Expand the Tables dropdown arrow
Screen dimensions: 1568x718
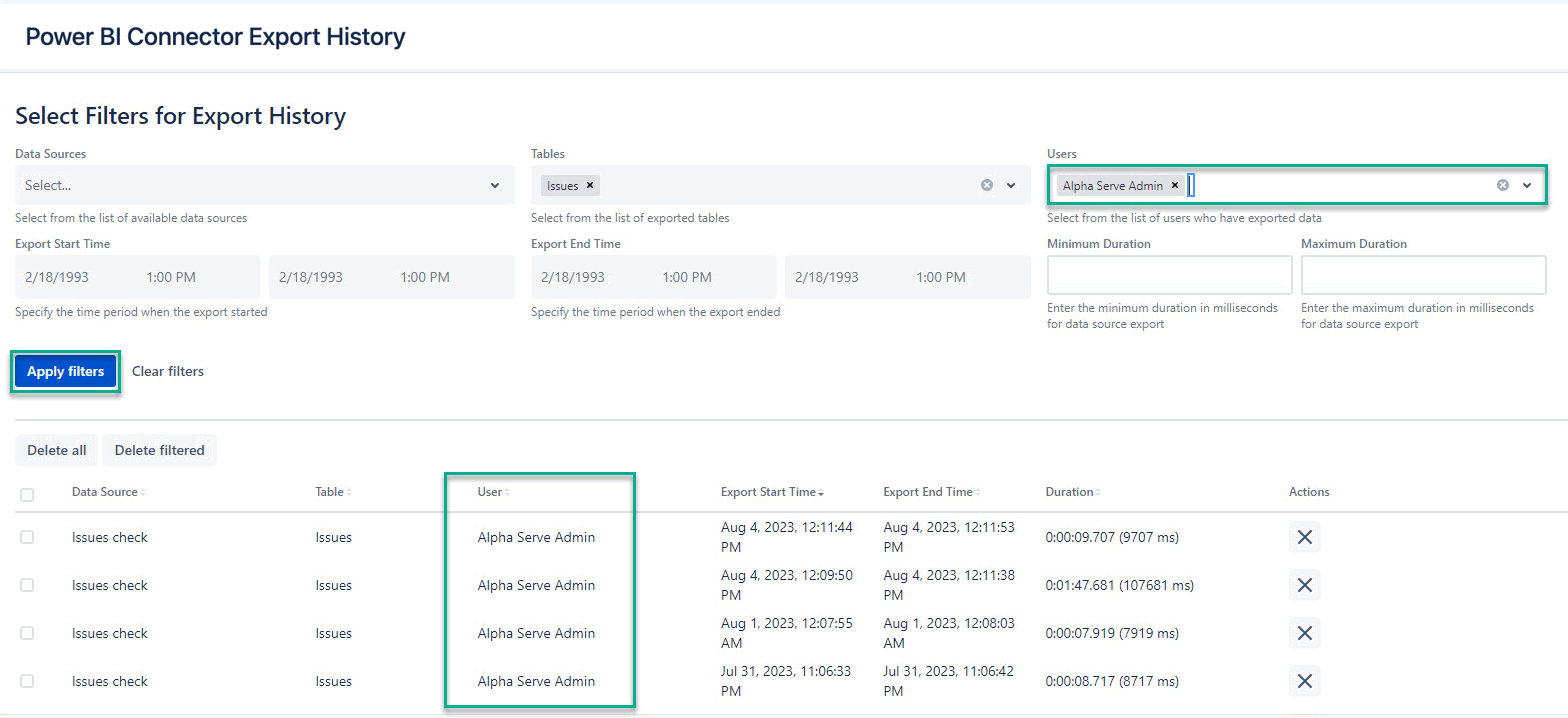(1011, 185)
